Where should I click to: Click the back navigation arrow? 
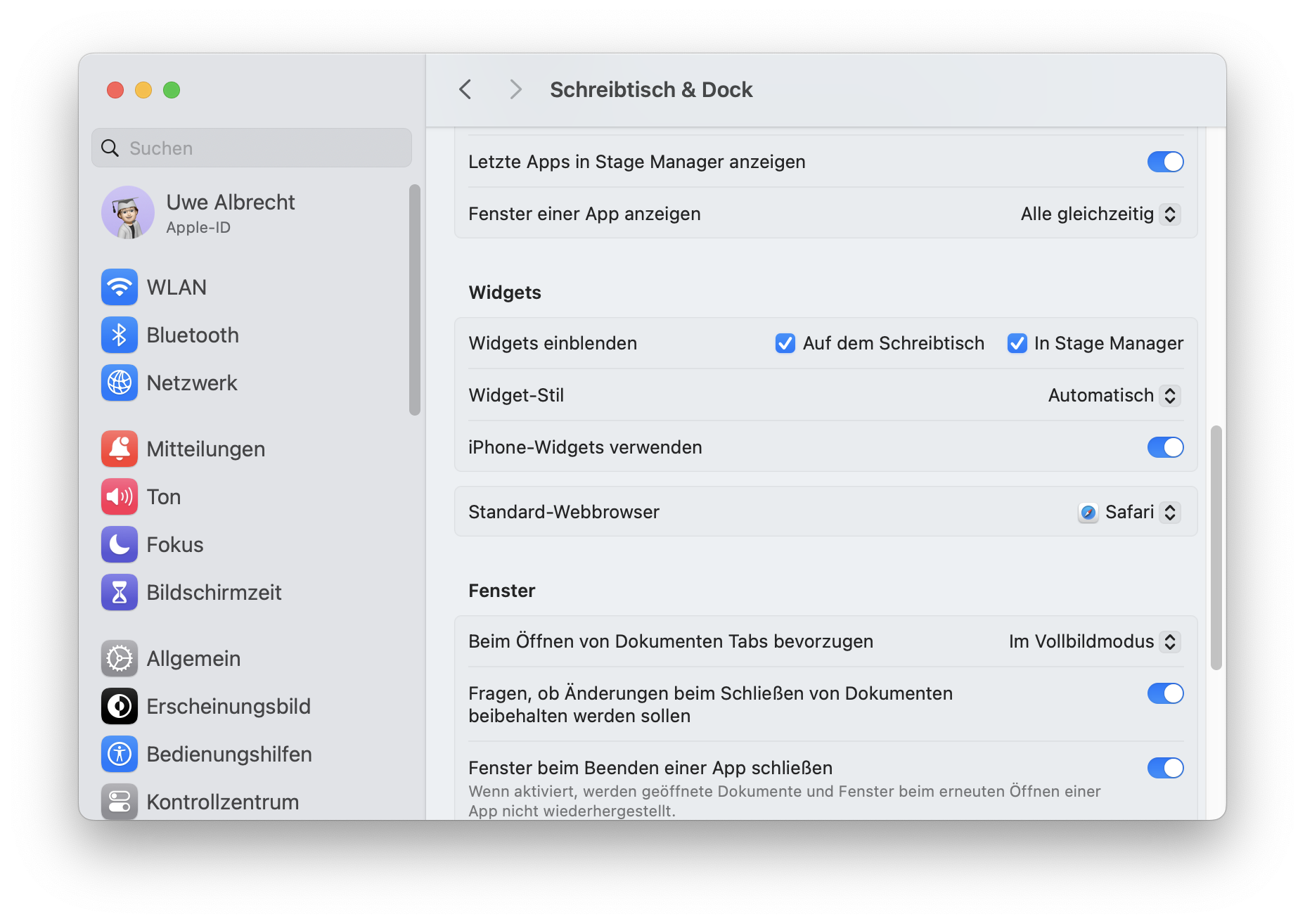[x=465, y=89]
